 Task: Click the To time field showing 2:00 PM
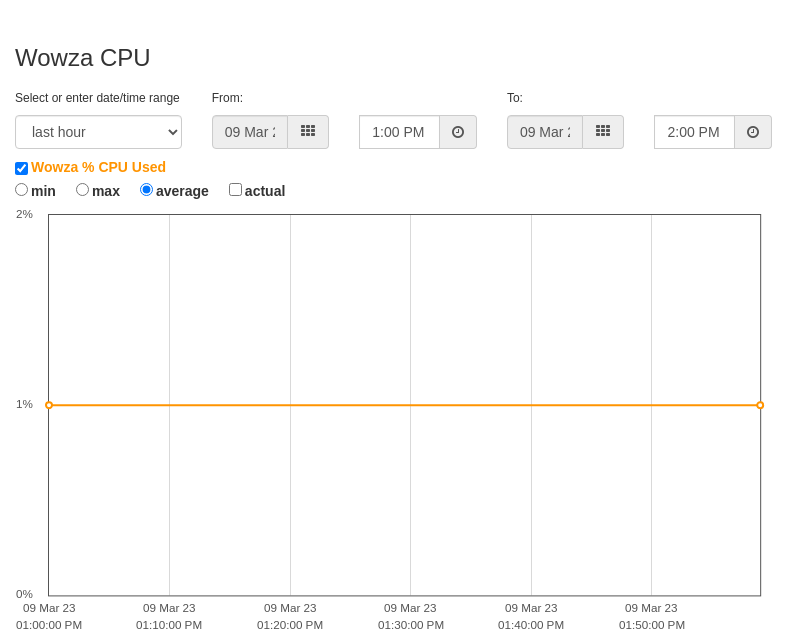(695, 132)
